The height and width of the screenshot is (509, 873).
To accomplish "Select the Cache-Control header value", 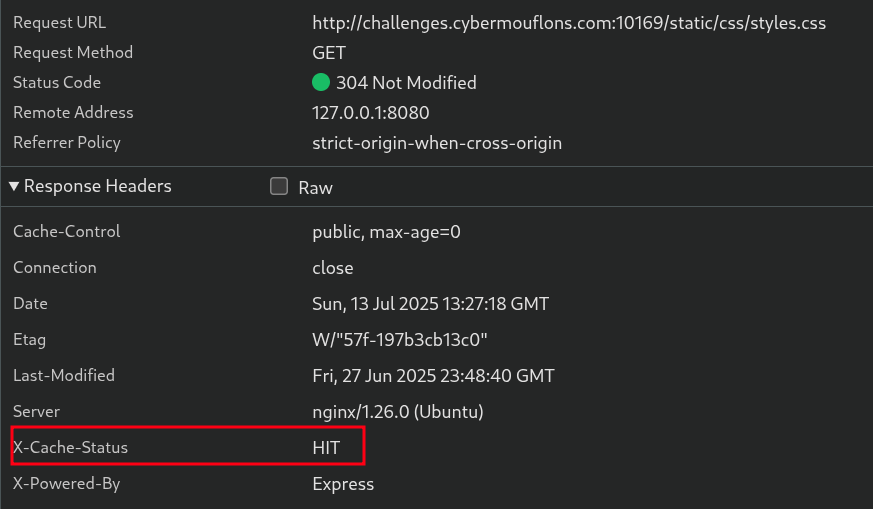I will tap(386, 232).
